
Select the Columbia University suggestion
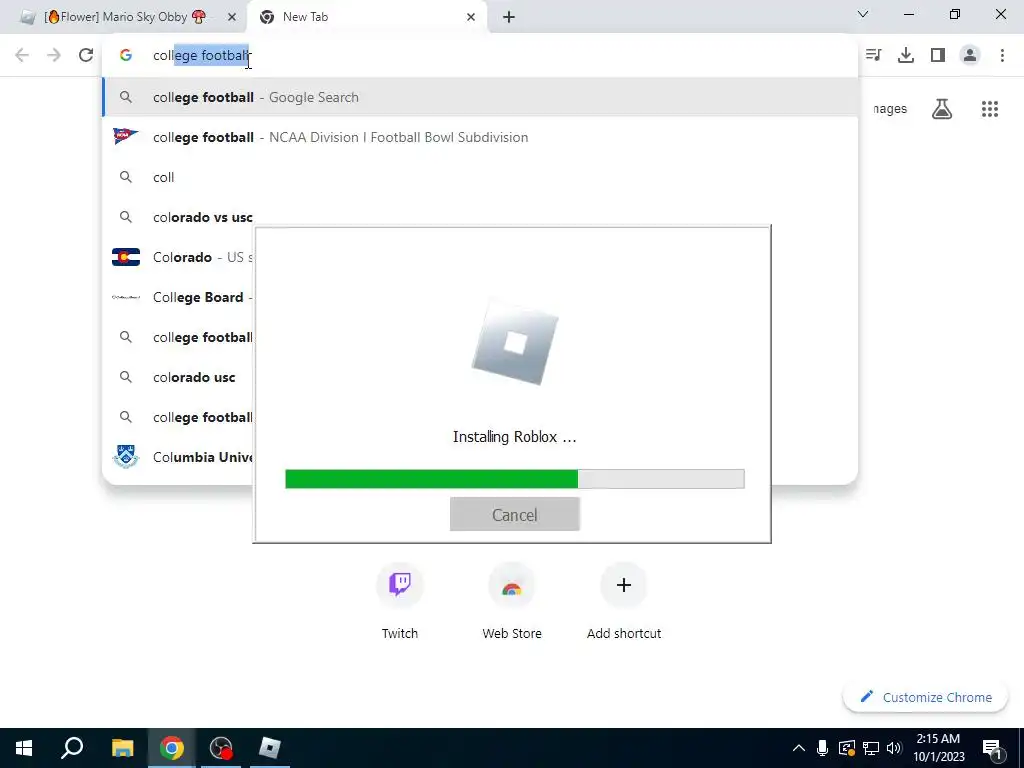pyautogui.click(x=178, y=457)
